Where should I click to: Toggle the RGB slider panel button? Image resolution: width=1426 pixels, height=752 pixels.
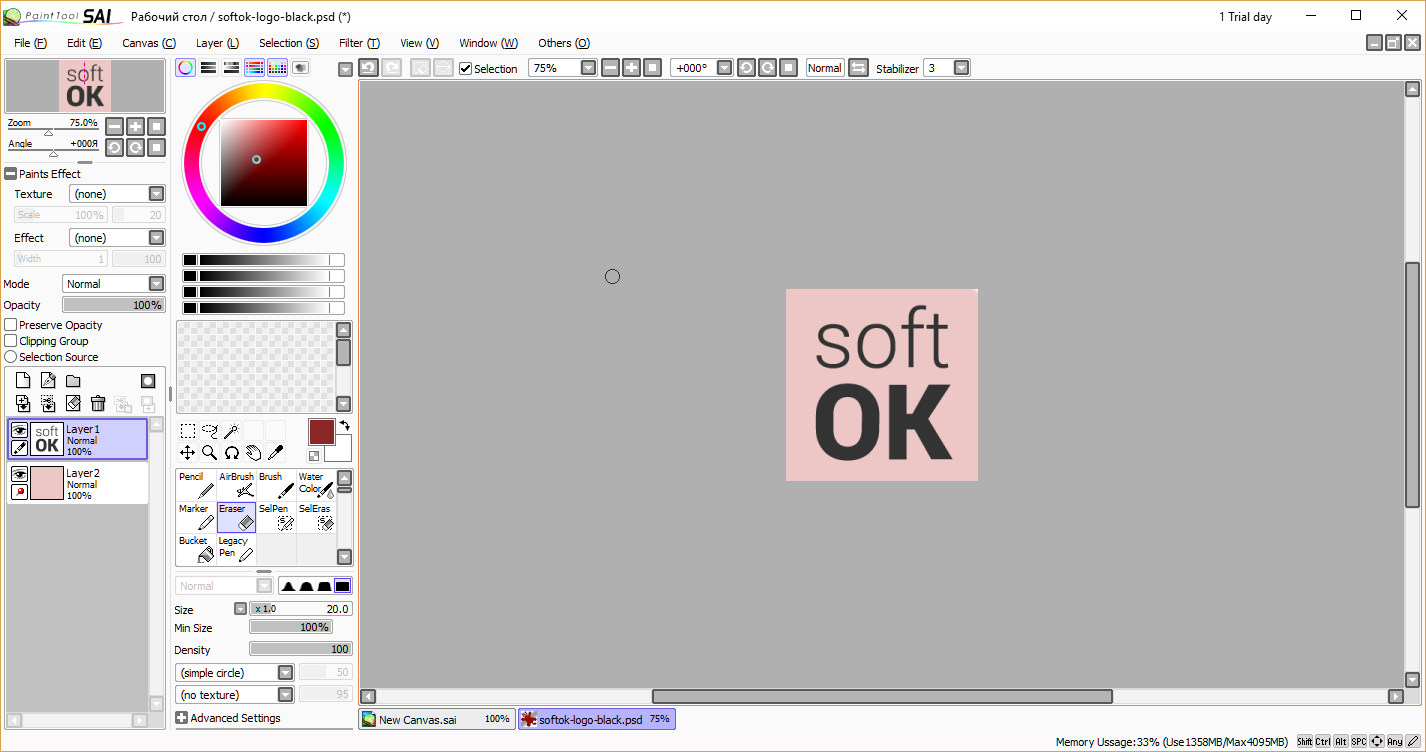(208, 68)
